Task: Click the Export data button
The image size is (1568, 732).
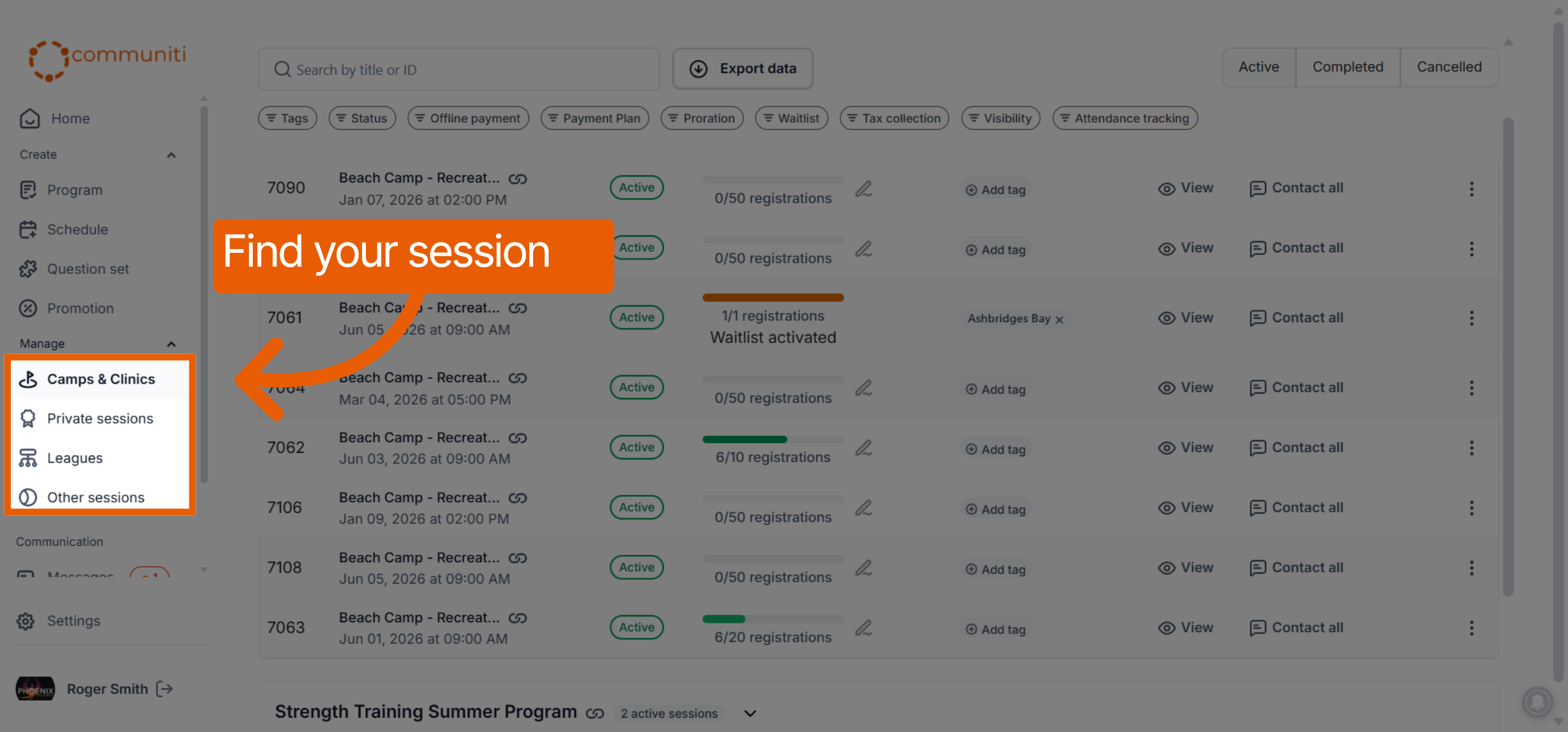Action: 743,69
